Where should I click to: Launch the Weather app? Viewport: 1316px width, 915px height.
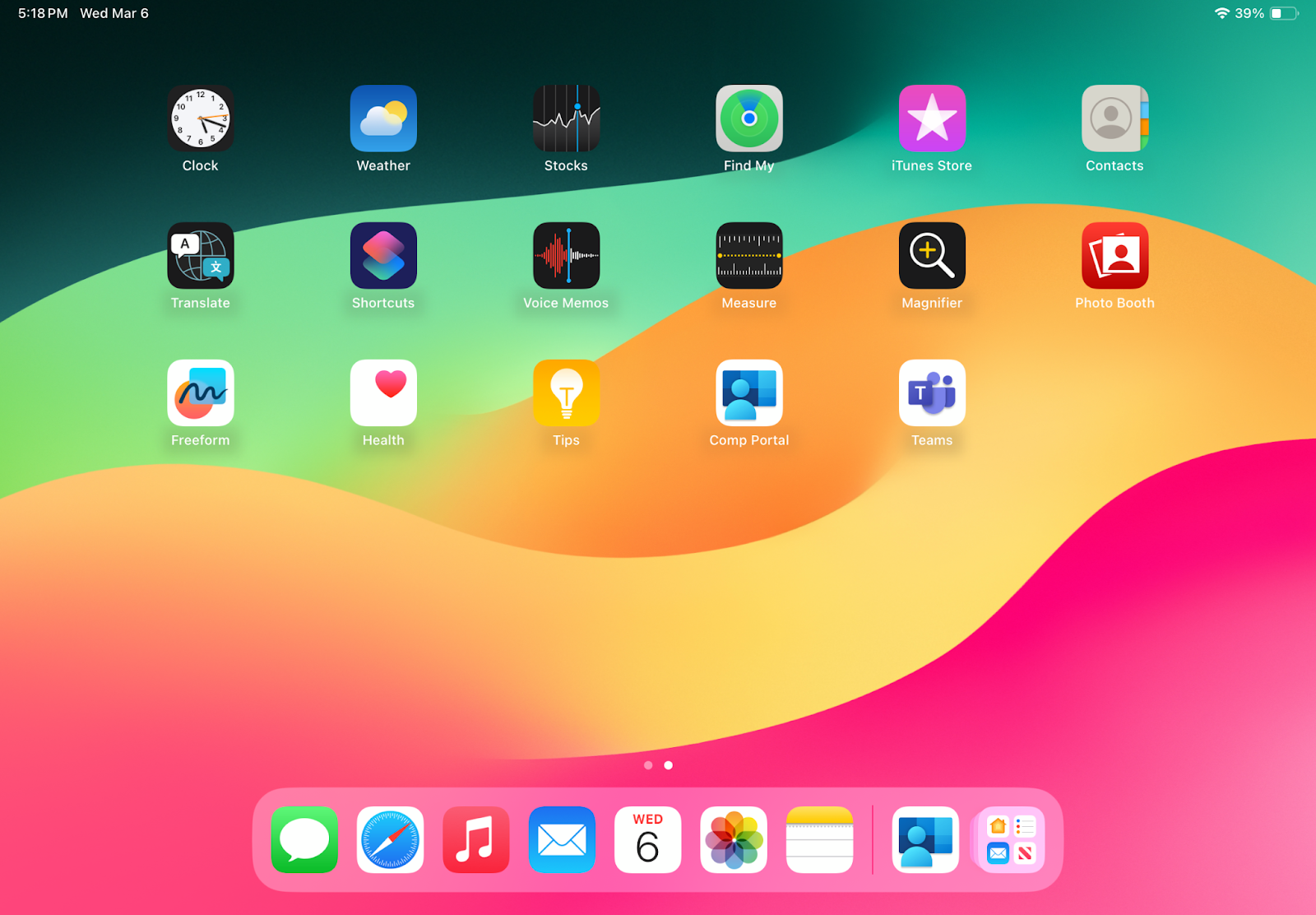(x=383, y=118)
